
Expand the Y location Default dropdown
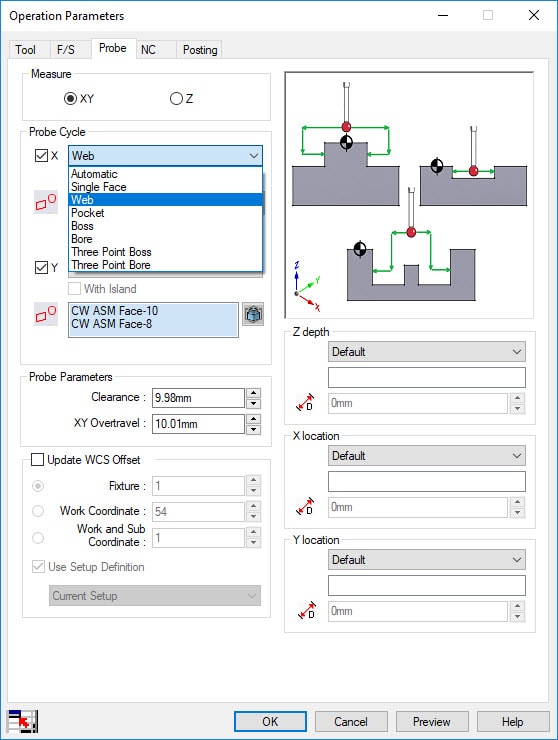[x=427, y=560]
